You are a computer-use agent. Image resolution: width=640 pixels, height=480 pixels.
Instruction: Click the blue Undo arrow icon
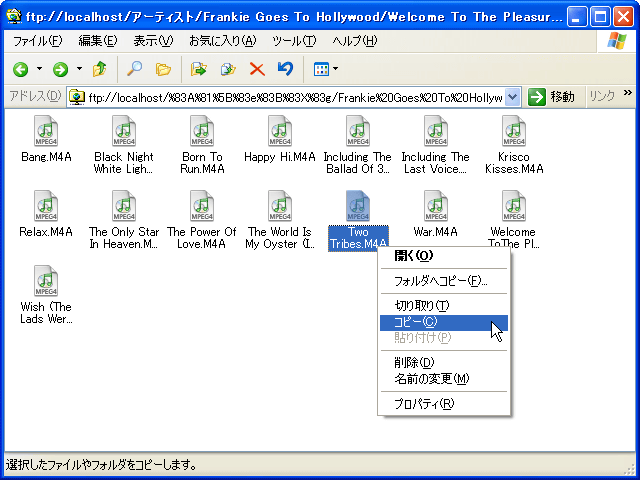click(285, 69)
